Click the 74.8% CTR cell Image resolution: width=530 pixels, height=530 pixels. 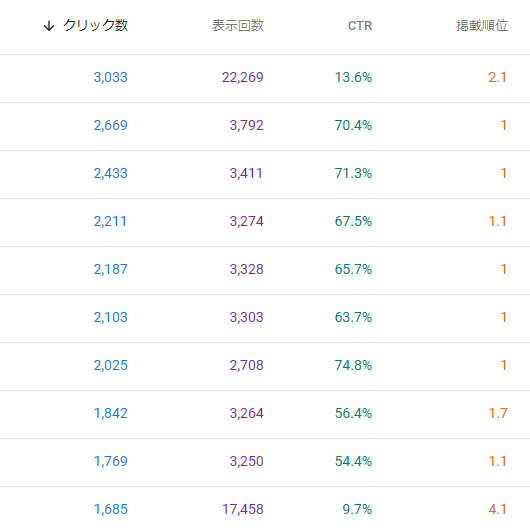353,365
